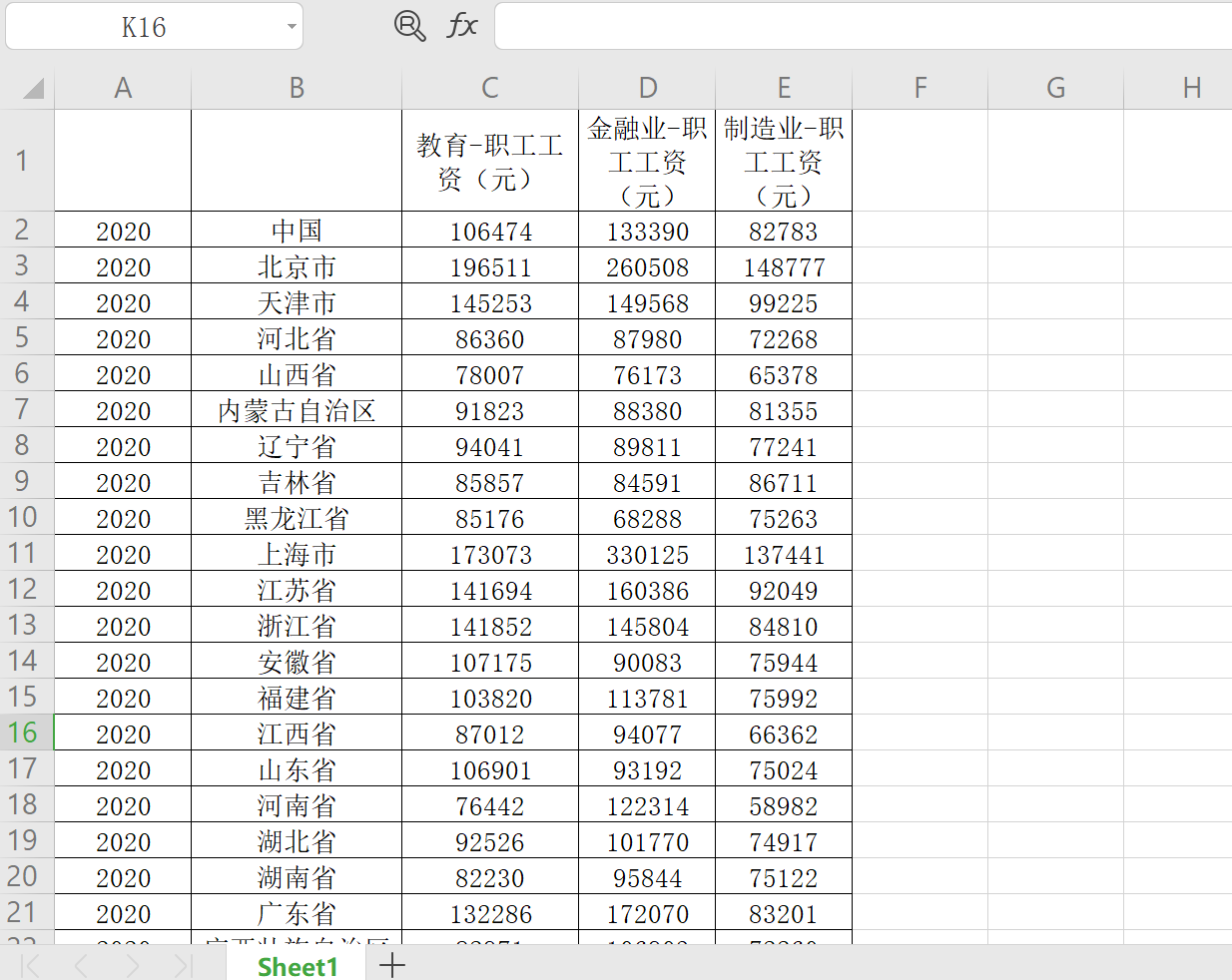Image resolution: width=1232 pixels, height=980 pixels.
Task: Click into the formula bar input
Action: 864,26
